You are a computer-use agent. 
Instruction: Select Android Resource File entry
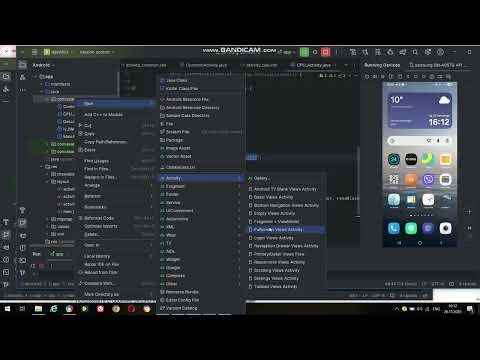coord(201,99)
